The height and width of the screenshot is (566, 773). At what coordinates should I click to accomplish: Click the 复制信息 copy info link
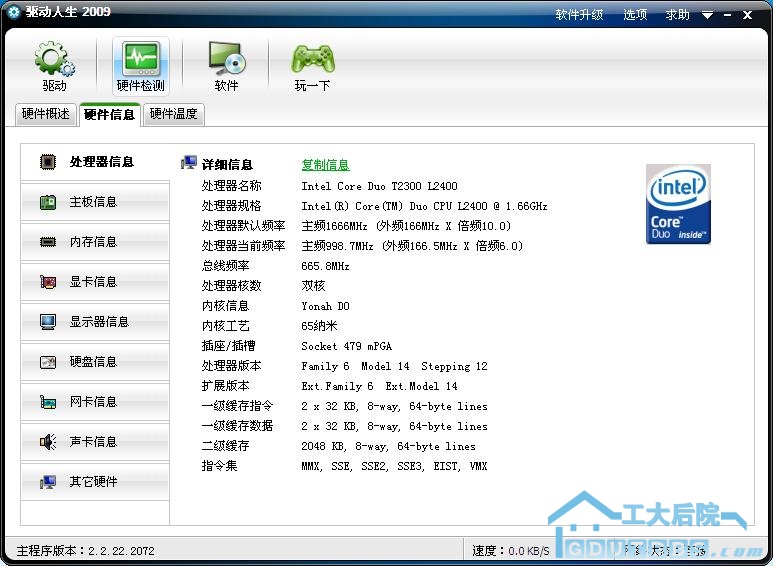coord(325,165)
